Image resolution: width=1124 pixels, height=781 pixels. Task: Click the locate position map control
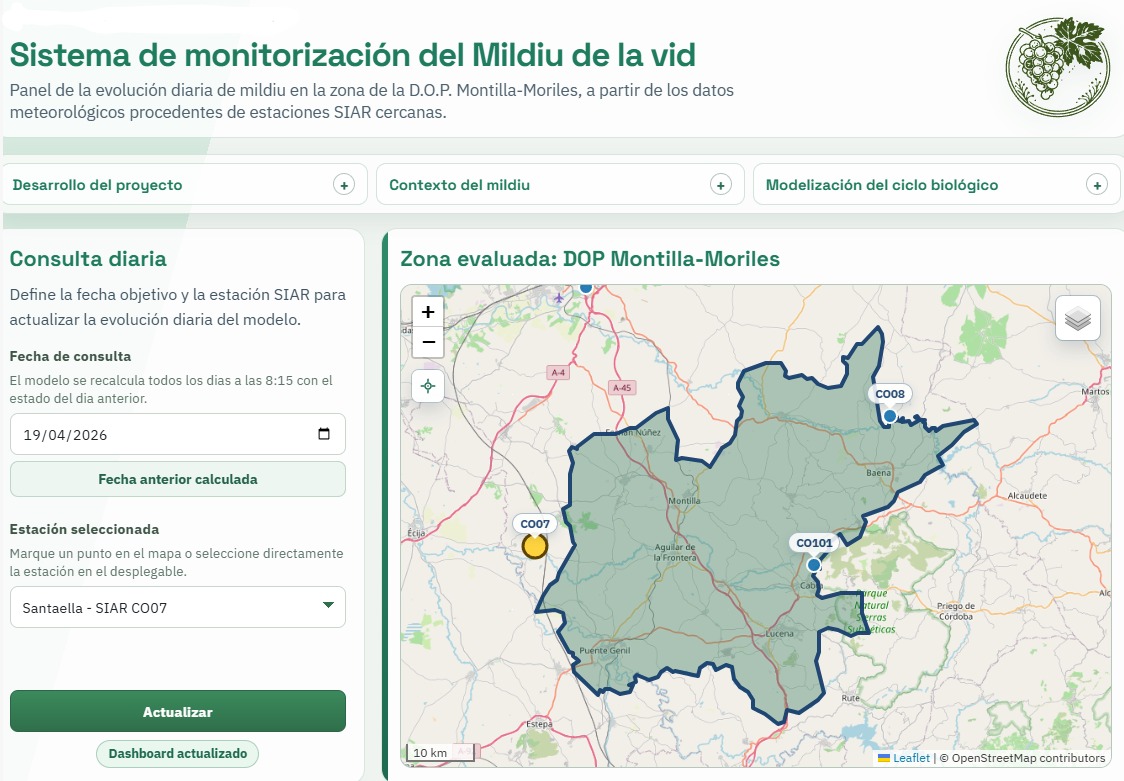(428, 386)
